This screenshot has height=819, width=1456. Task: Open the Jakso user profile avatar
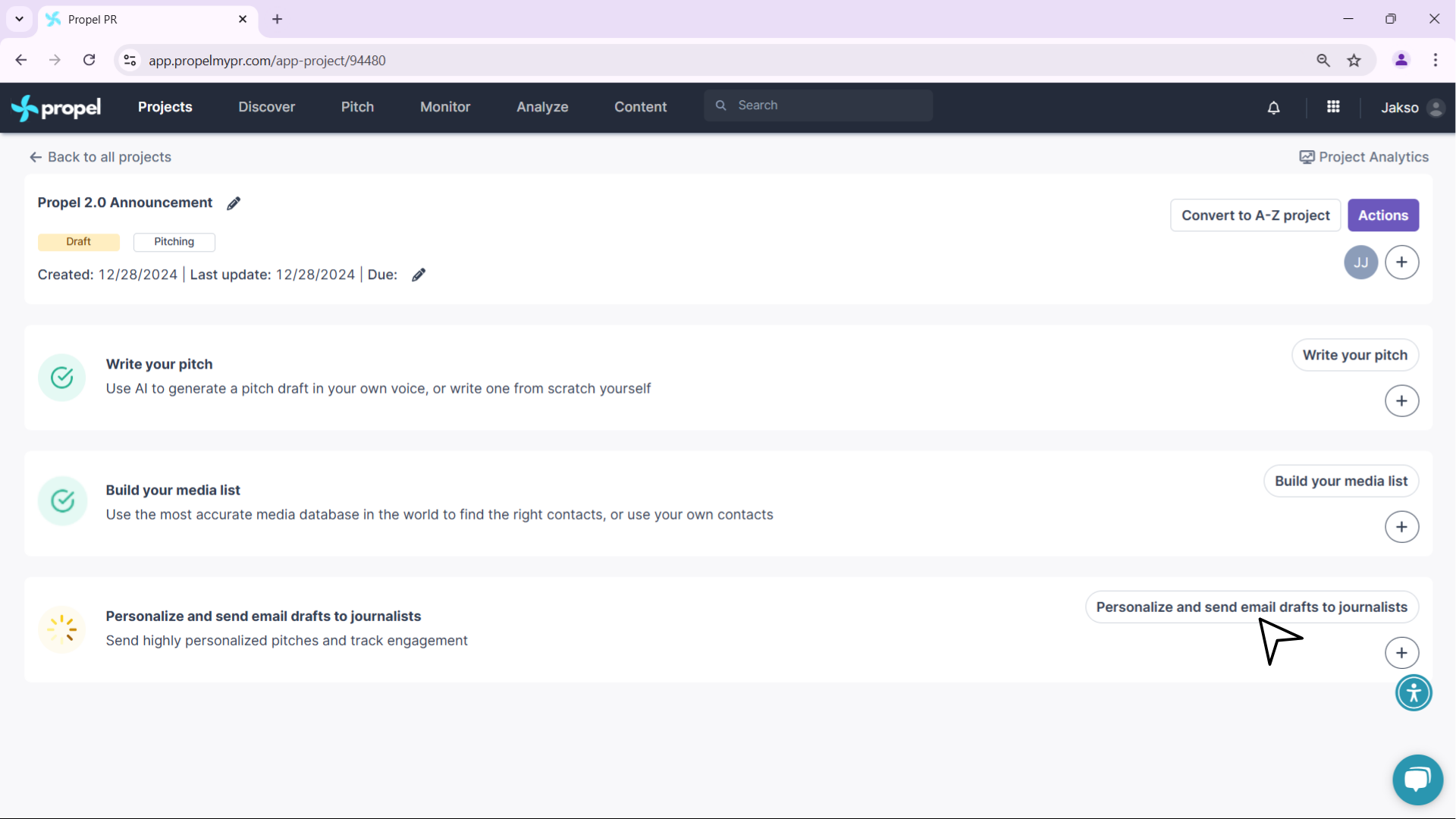pos(1436,108)
